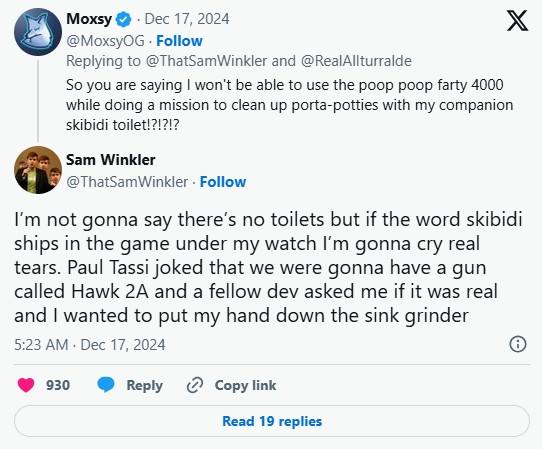Click Read 19 replies button
The image size is (542, 449).
(x=272, y=421)
